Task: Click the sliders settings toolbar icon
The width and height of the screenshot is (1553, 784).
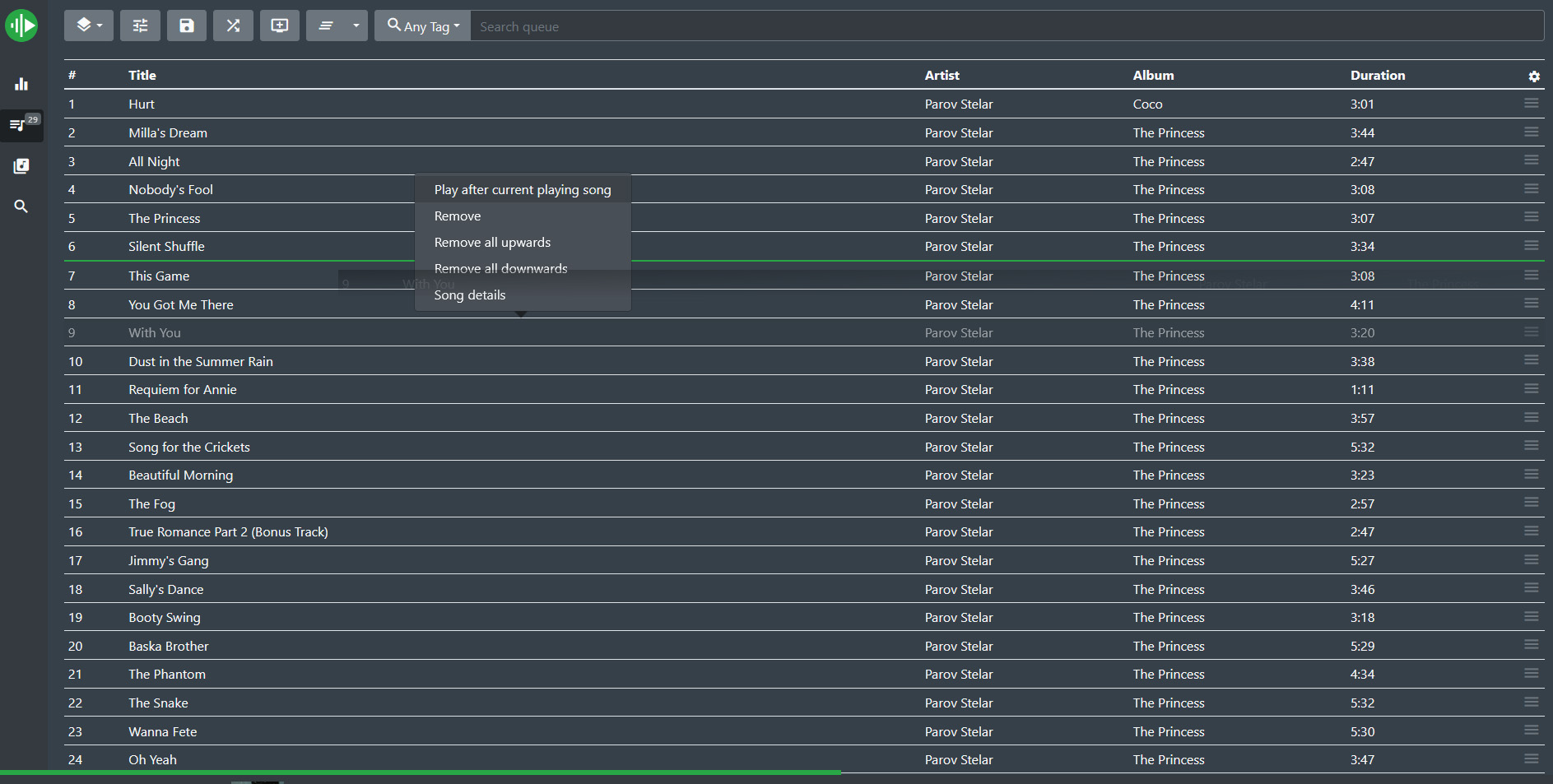Action: point(141,26)
